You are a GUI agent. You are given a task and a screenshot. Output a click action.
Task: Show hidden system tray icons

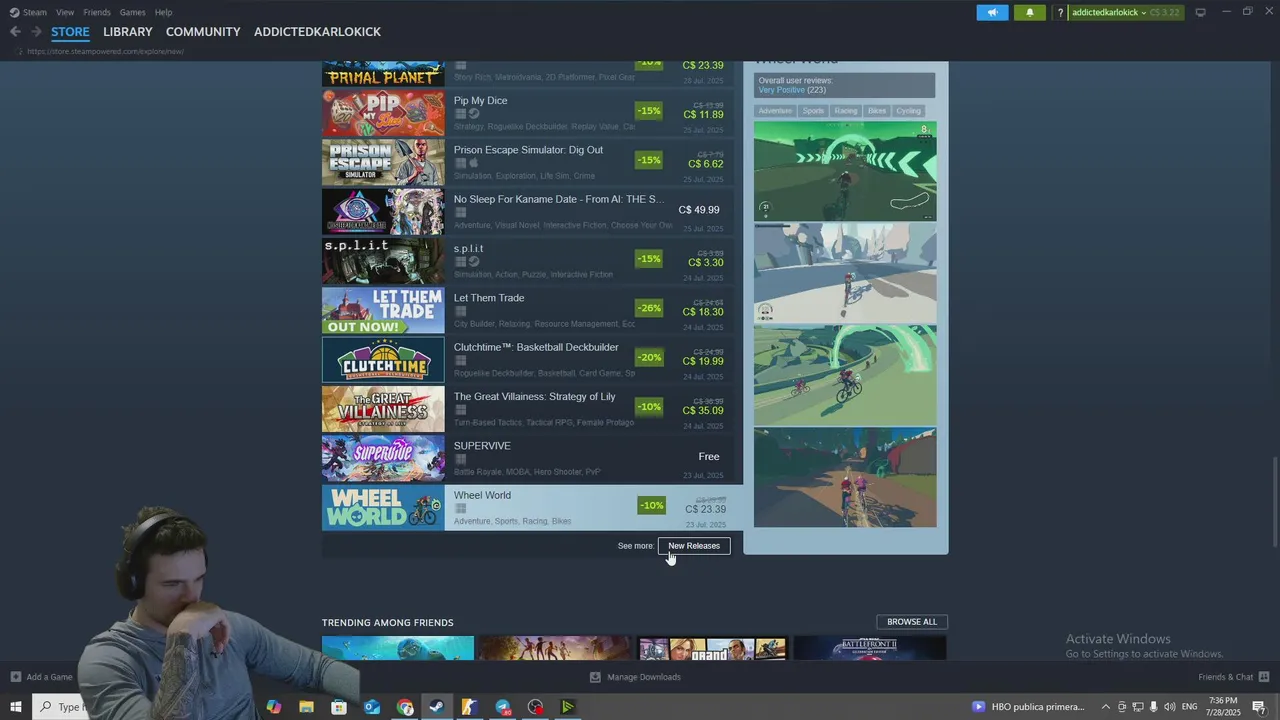click(1106, 707)
